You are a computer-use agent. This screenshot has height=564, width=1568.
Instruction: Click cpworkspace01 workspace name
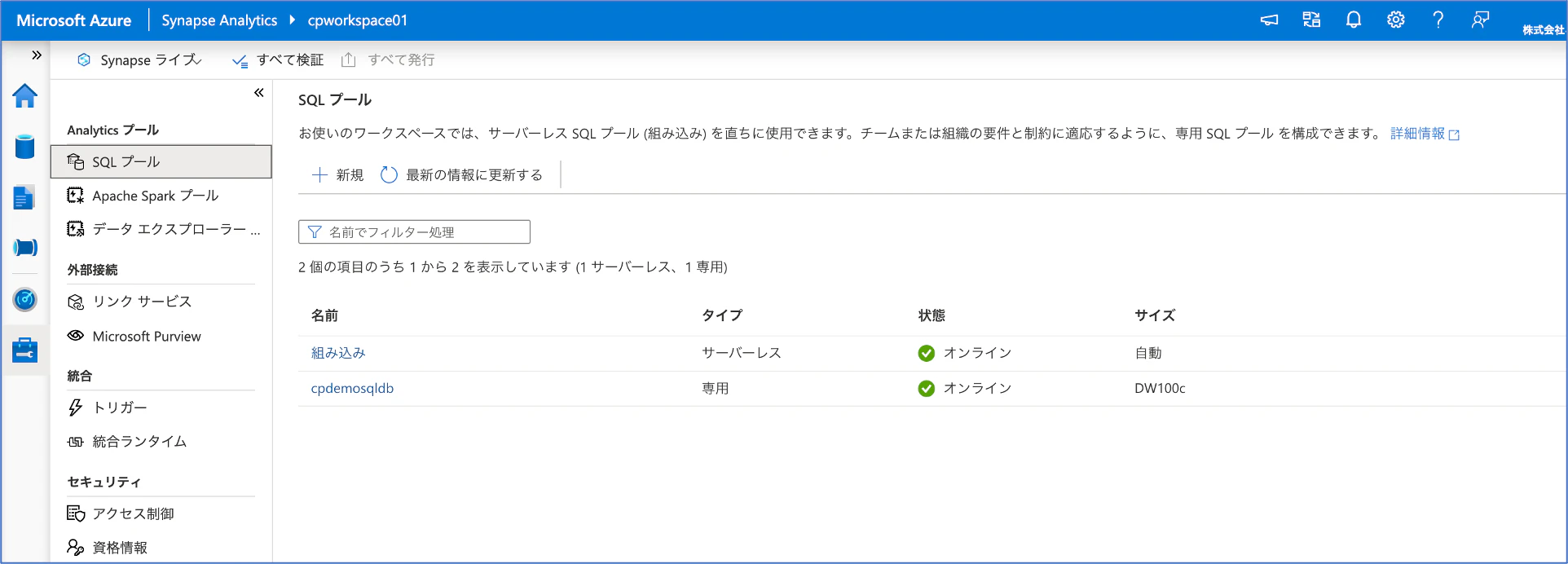[358, 20]
